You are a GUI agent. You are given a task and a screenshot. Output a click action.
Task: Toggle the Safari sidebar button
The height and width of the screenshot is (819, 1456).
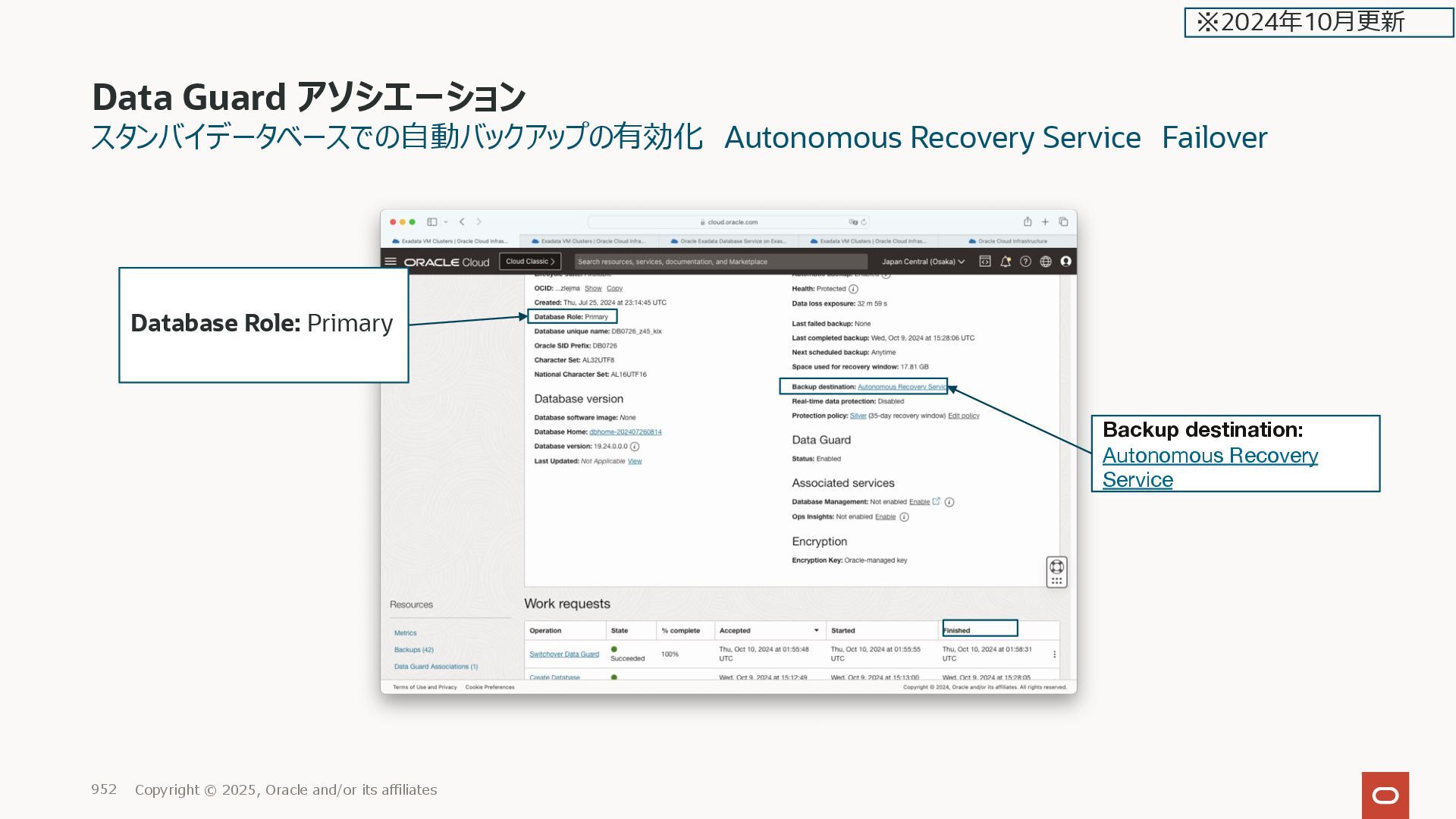pyautogui.click(x=431, y=222)
